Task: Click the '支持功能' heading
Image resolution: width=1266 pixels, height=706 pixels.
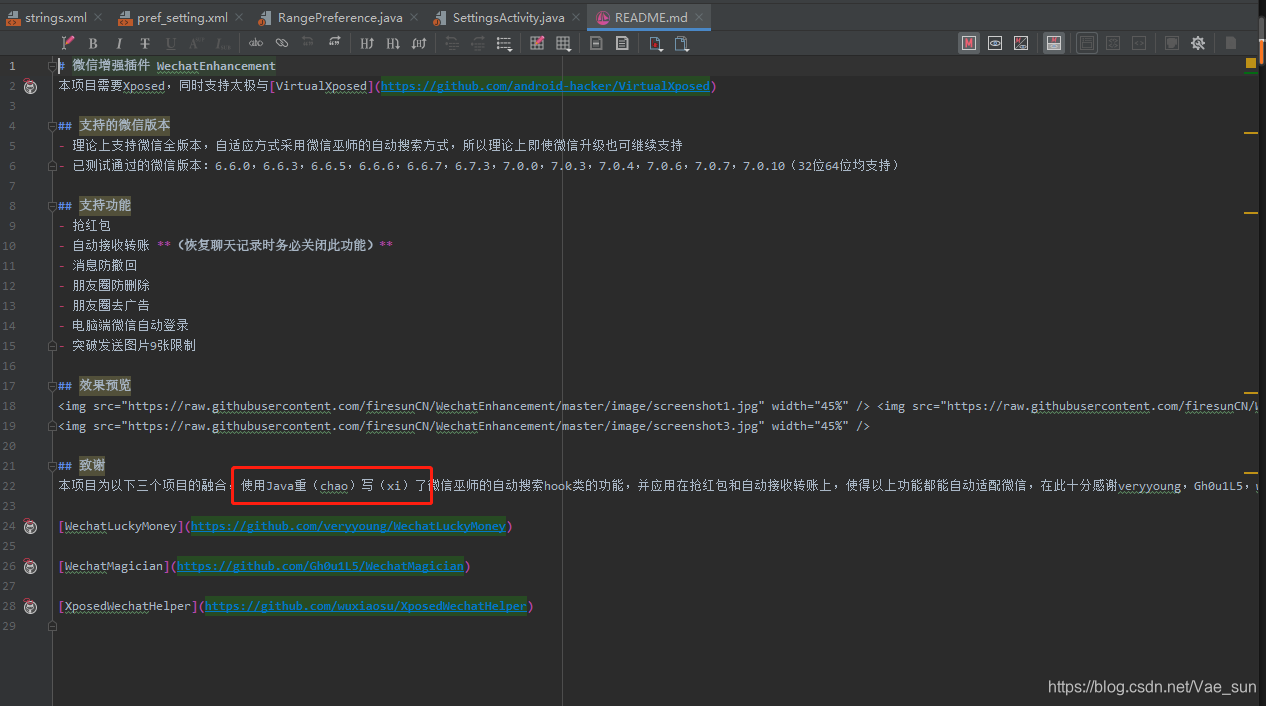Action: point(105,205)
